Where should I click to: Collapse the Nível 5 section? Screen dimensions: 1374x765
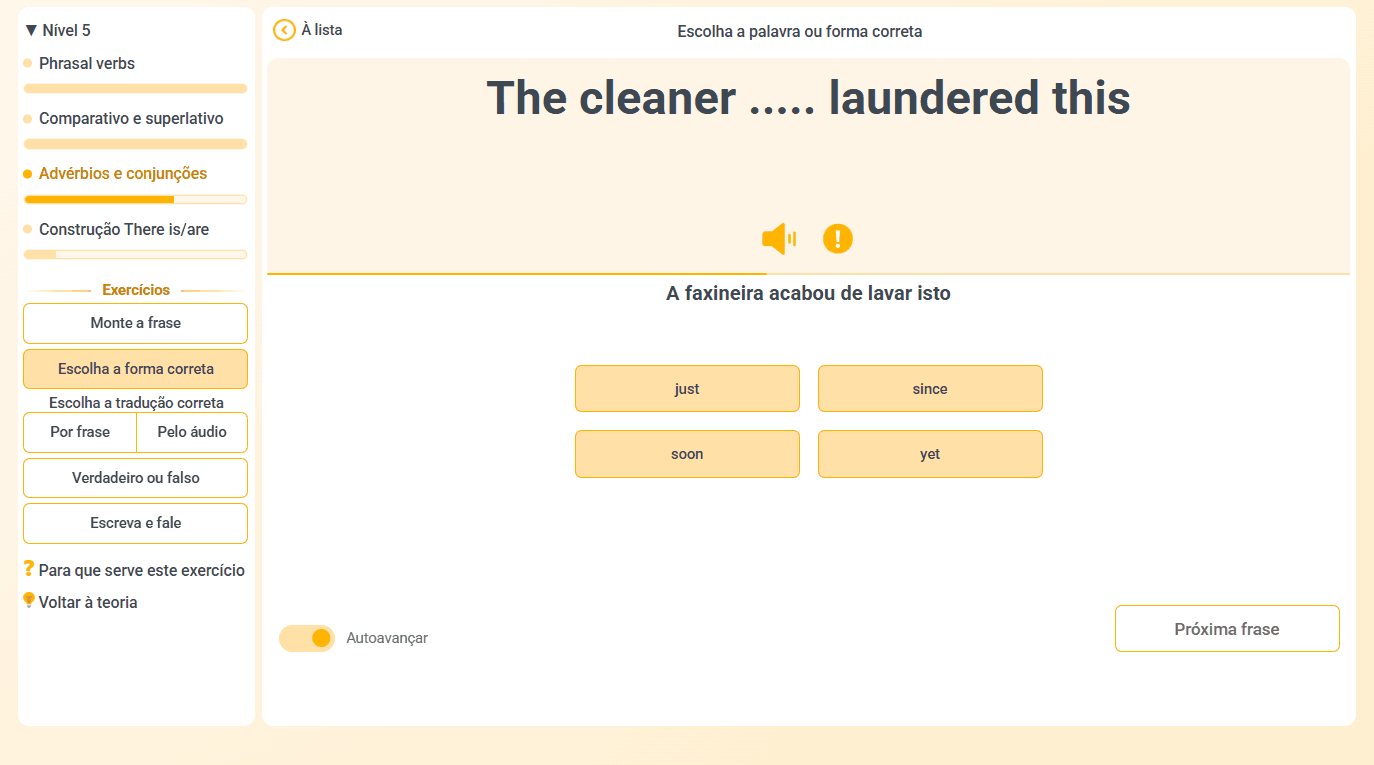click(x=58, y=31)
